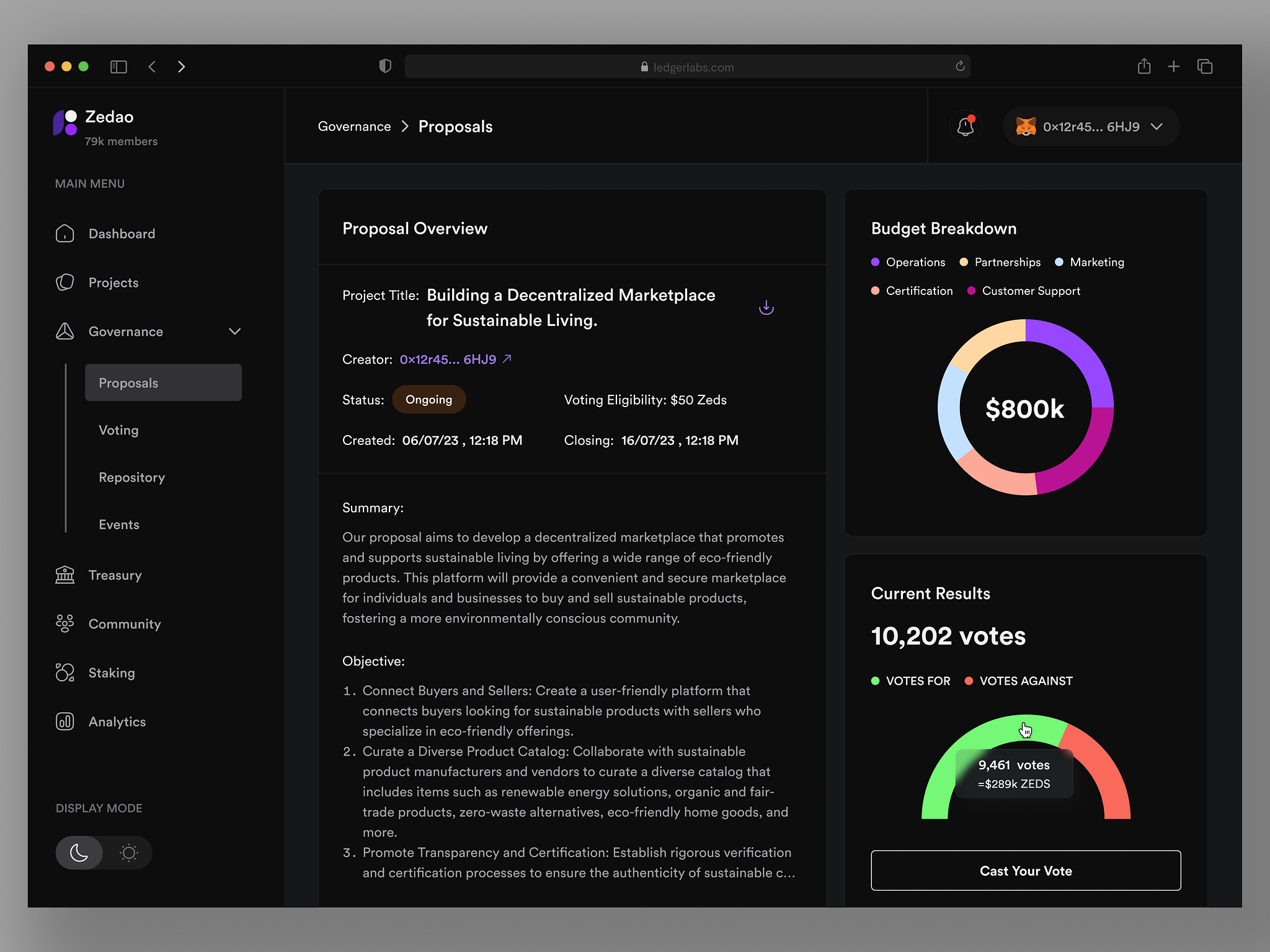Open the connected wallet dropdown

pos(1156,126)
